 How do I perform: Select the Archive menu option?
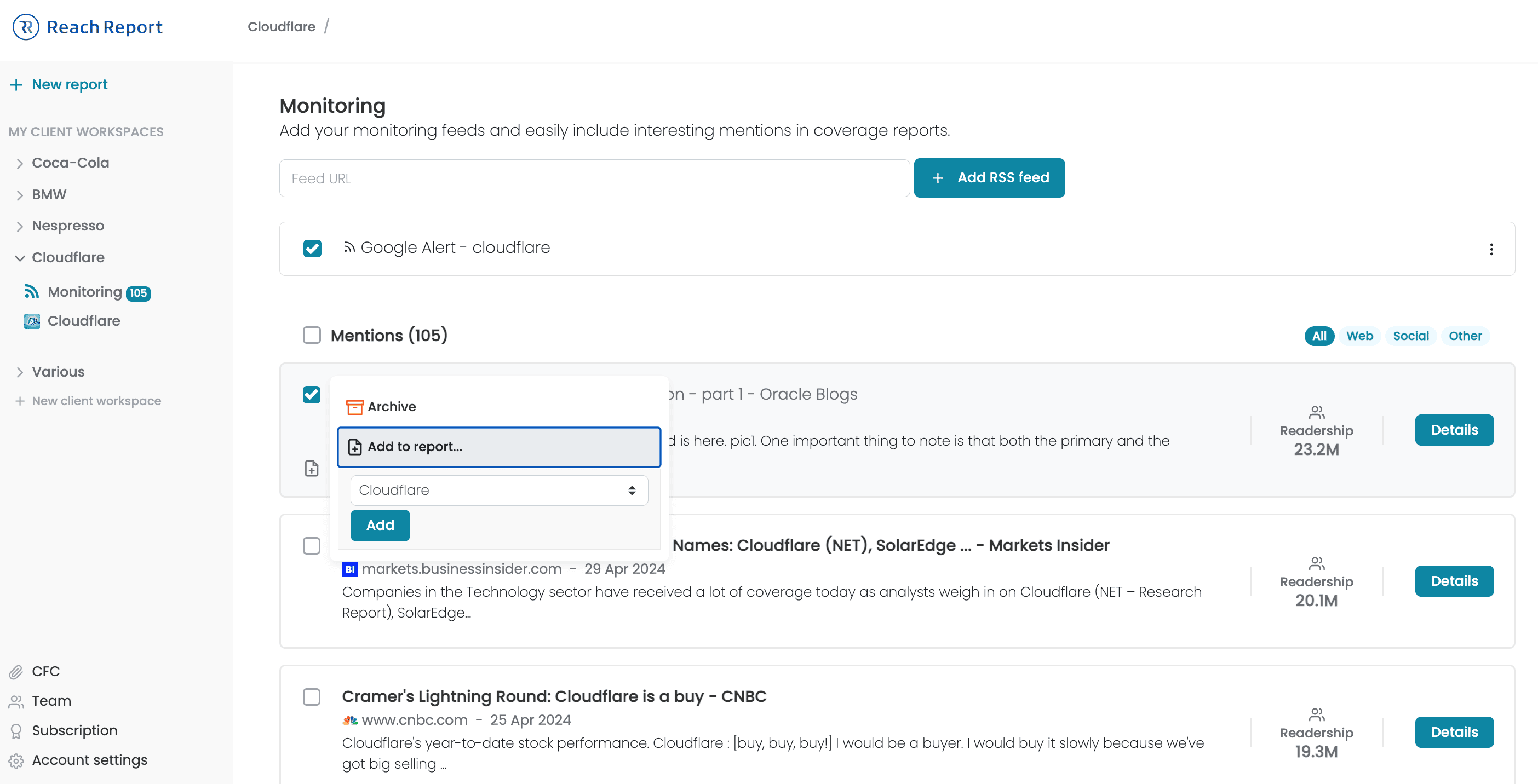499,407
